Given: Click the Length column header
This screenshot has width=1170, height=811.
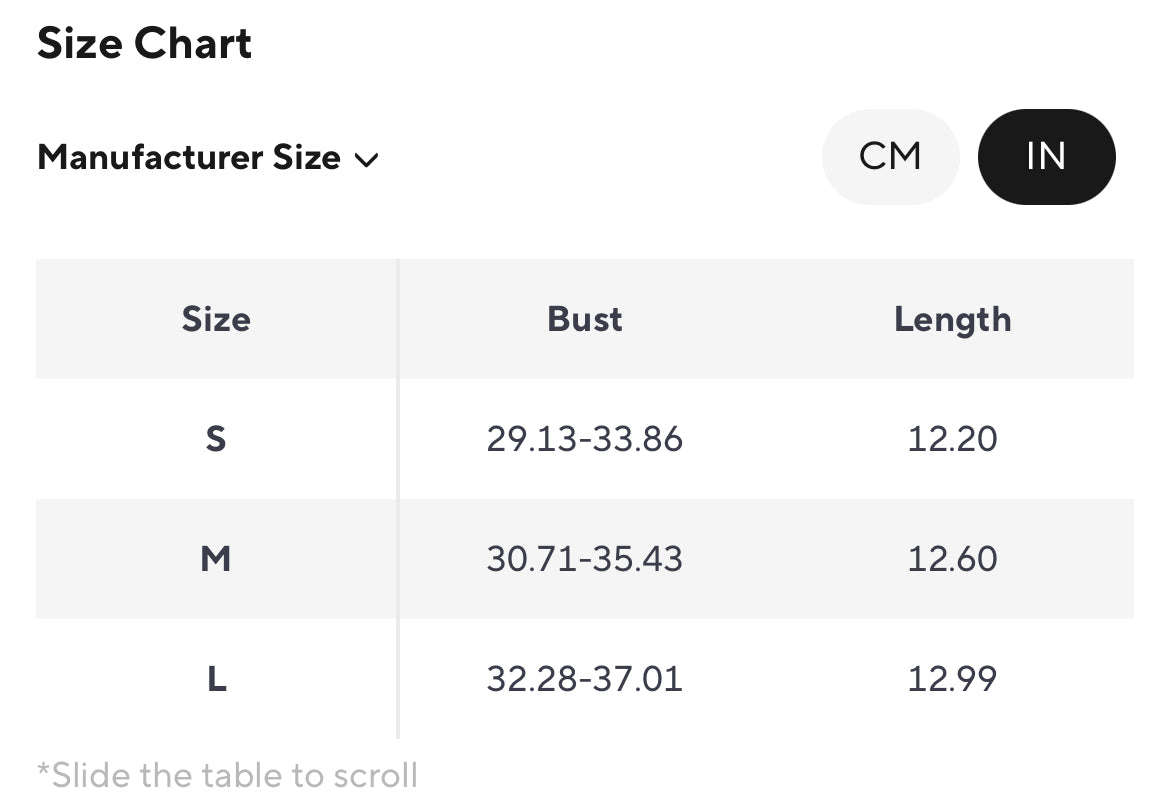Looking at the screenshot, I should (x=952, y=319).
